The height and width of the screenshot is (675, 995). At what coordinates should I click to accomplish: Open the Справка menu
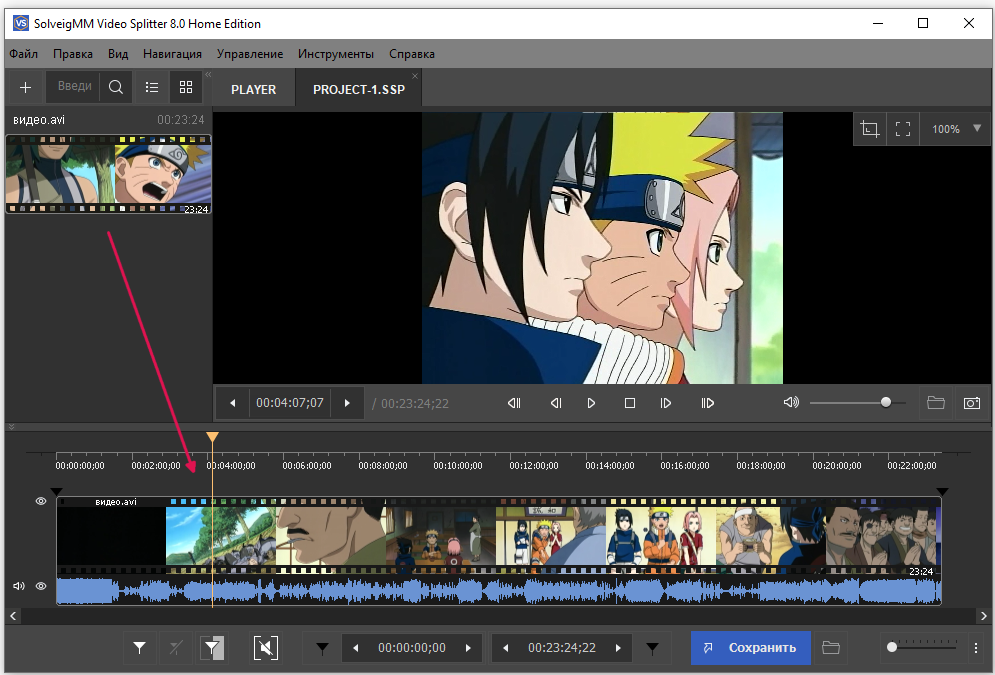click(412, 54)
